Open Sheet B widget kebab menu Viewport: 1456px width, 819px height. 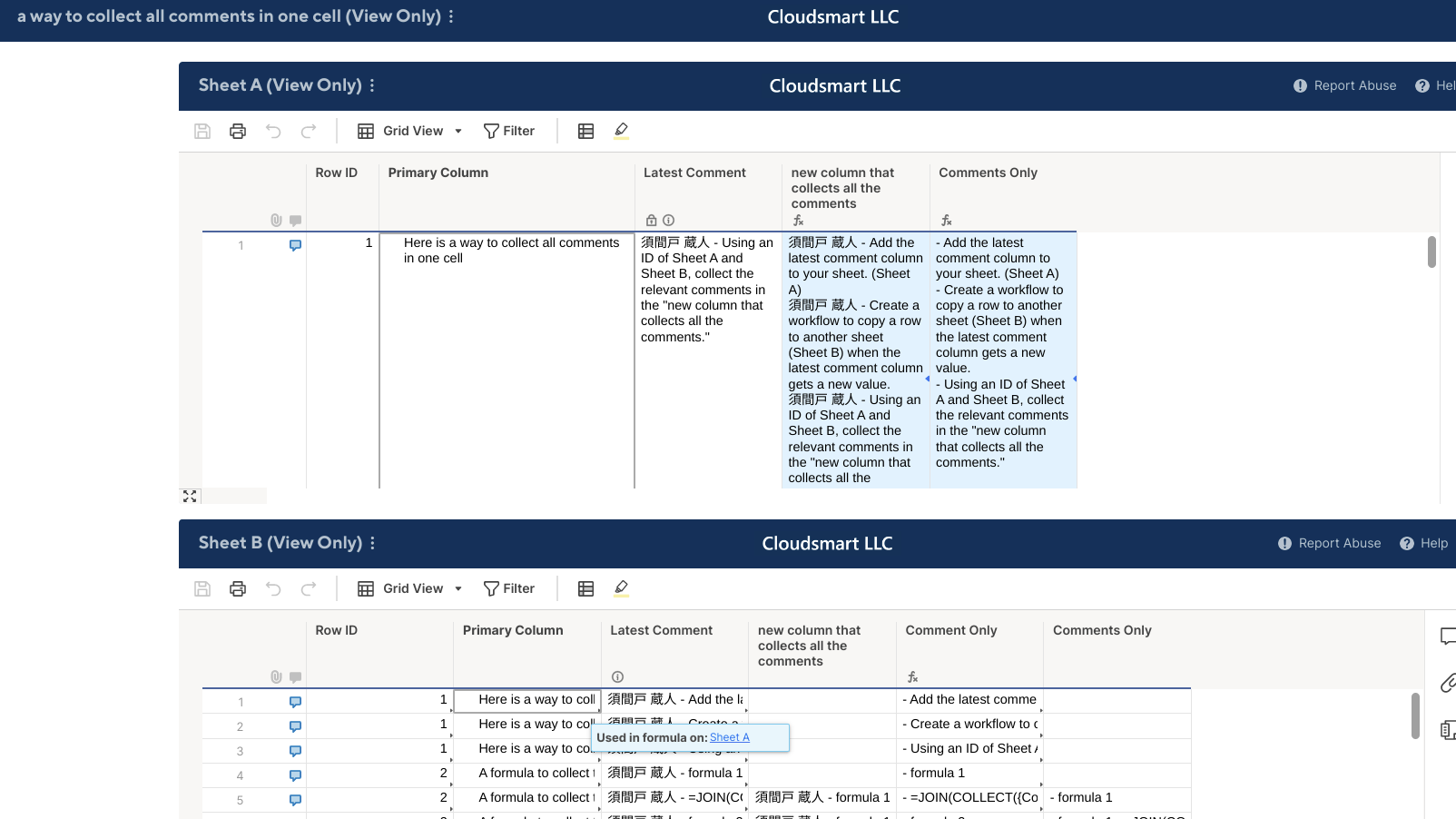372,543
